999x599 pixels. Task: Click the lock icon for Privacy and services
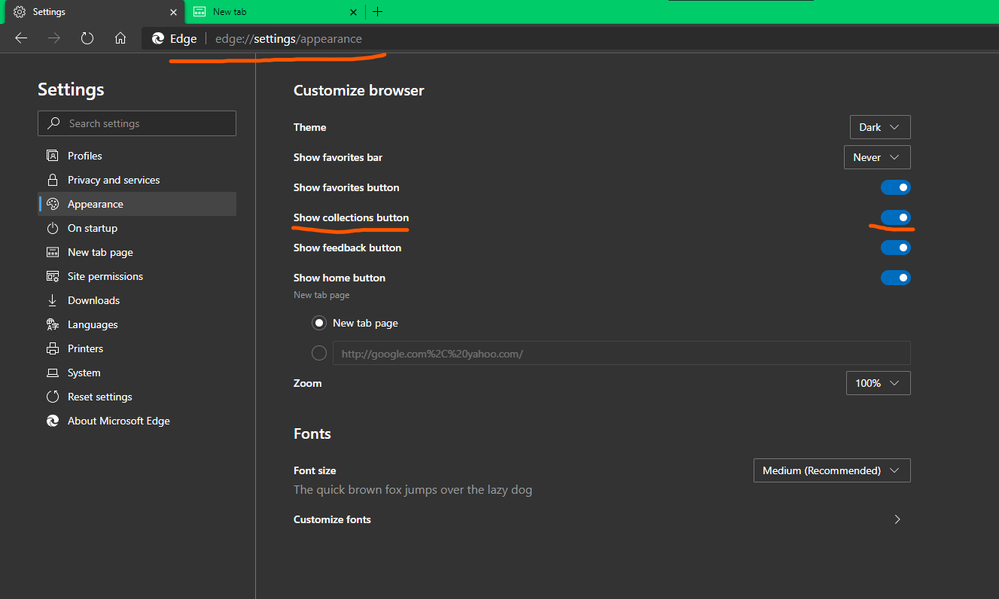point(53,180)
